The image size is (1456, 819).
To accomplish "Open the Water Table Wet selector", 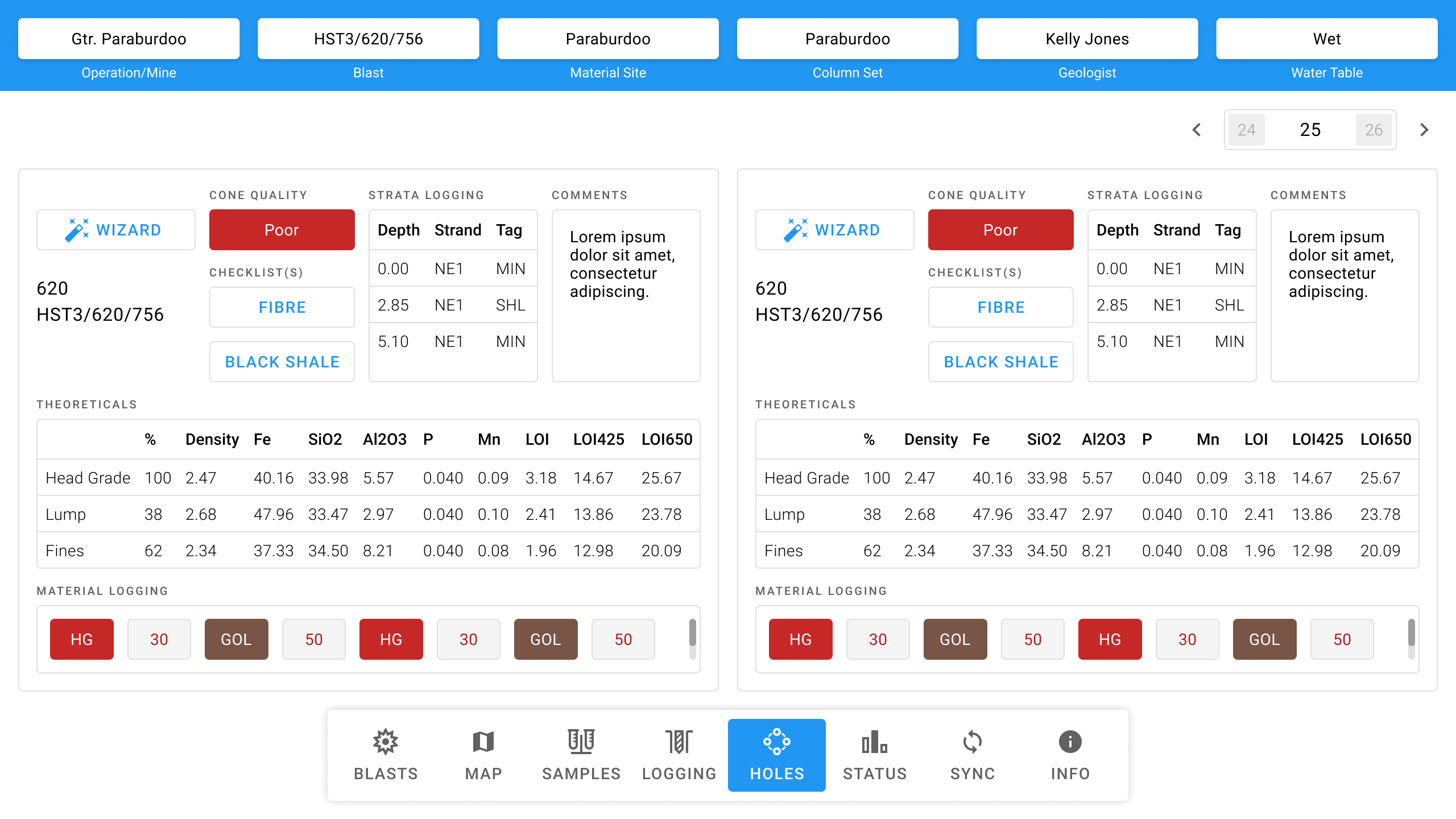I will coord(1326,39).
